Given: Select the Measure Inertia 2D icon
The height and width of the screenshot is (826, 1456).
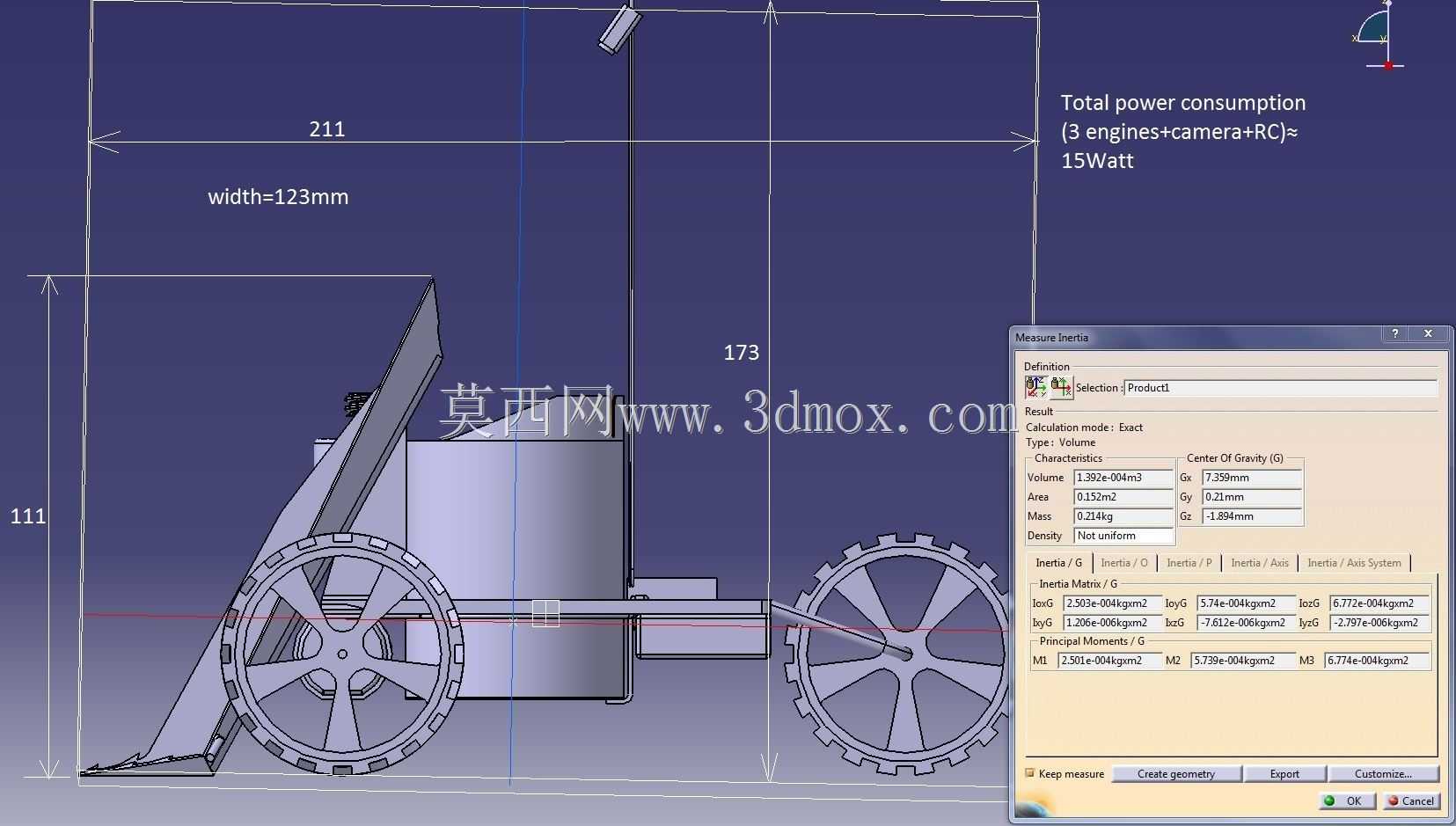Looking at the screenshot, I should (1061, 387).
